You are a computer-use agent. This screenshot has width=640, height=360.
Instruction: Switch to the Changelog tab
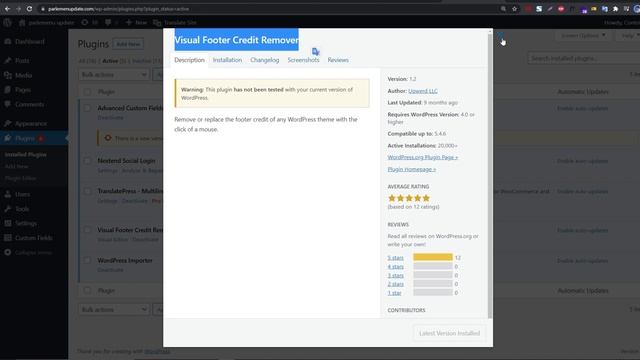click(264, 60)
